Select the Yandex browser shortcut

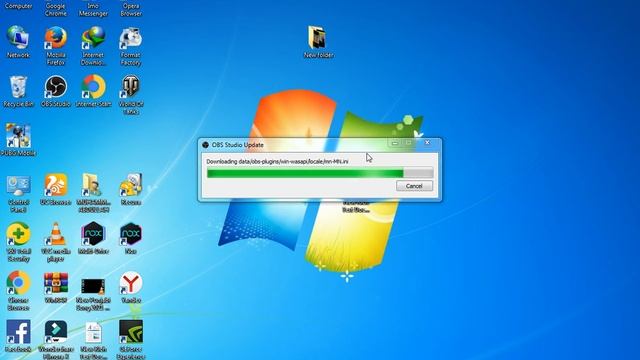(x=131, y=288)
